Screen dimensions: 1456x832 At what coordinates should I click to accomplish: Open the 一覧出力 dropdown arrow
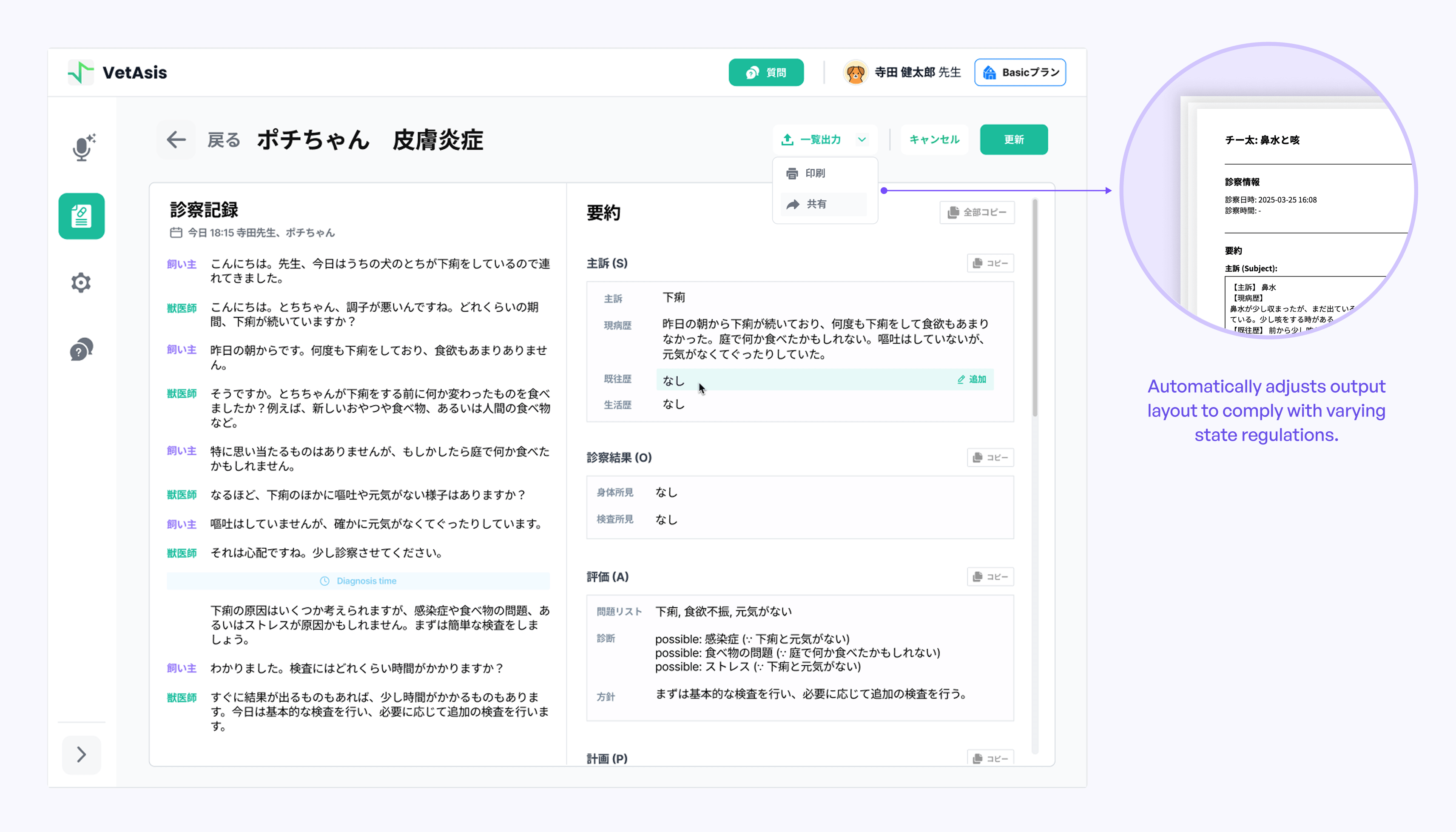(862, 140)
